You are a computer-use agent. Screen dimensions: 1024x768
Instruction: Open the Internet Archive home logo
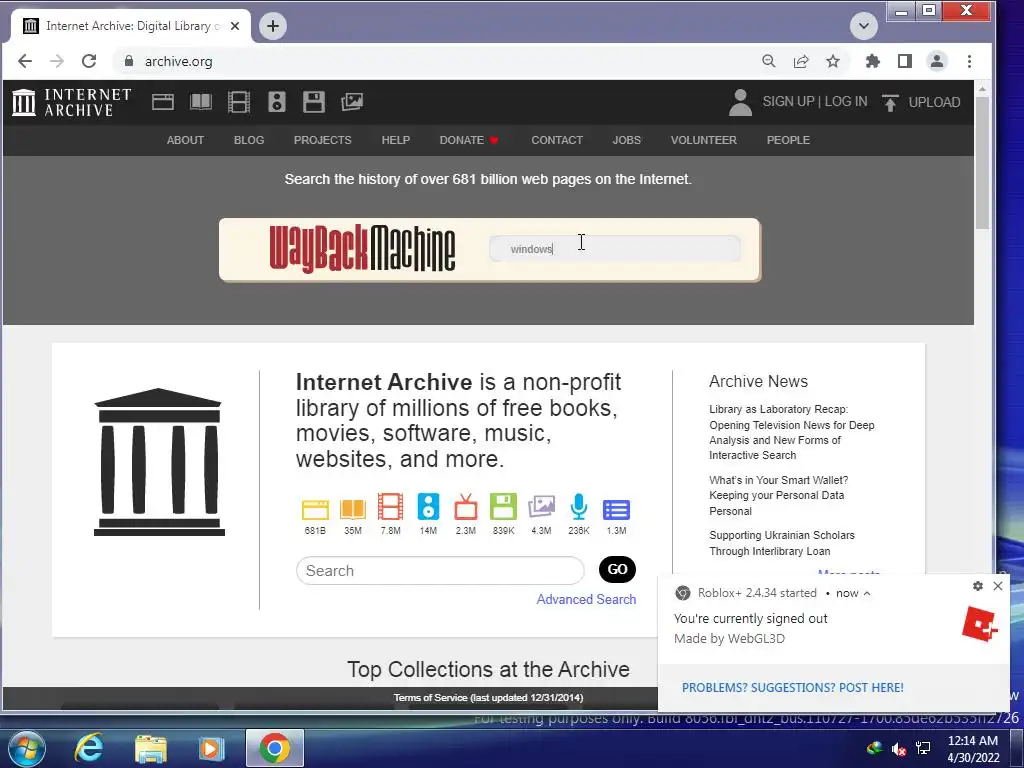pyautogui.click(x=72, y=103)
